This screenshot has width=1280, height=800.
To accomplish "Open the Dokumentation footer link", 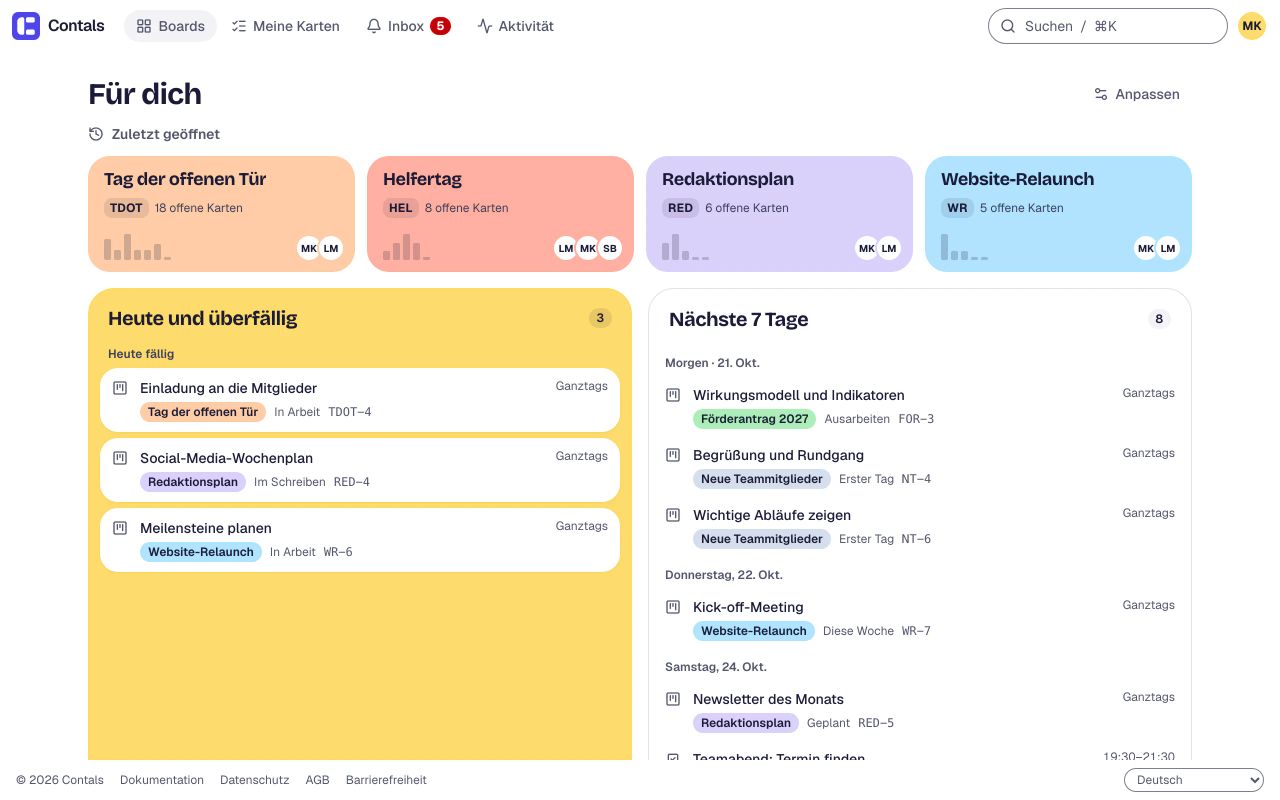I will click(x=162, y=780).
